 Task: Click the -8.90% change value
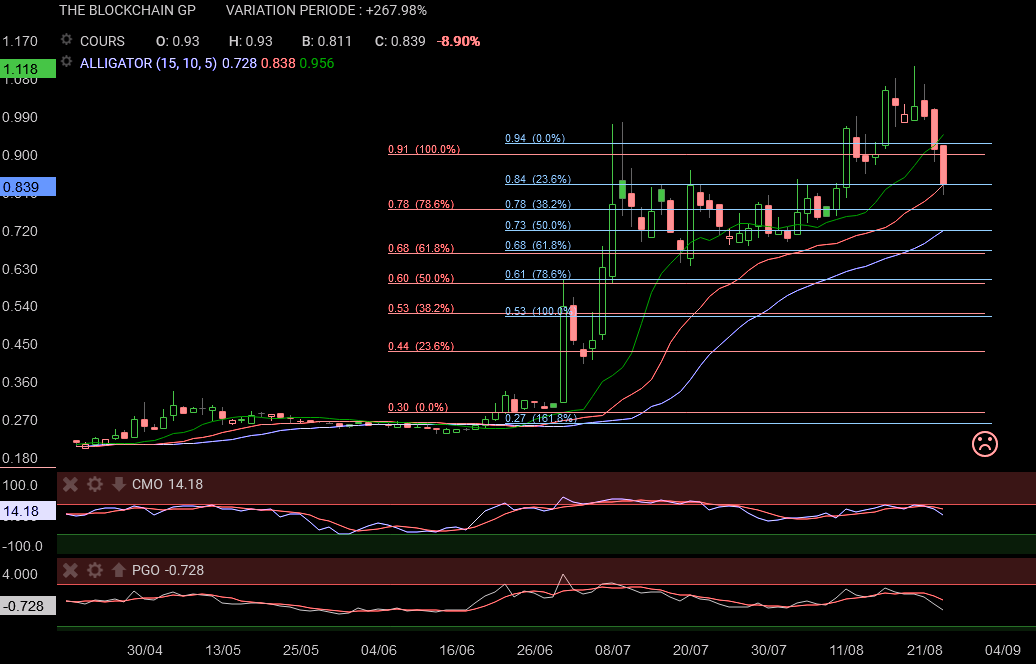tap(459, 41)
